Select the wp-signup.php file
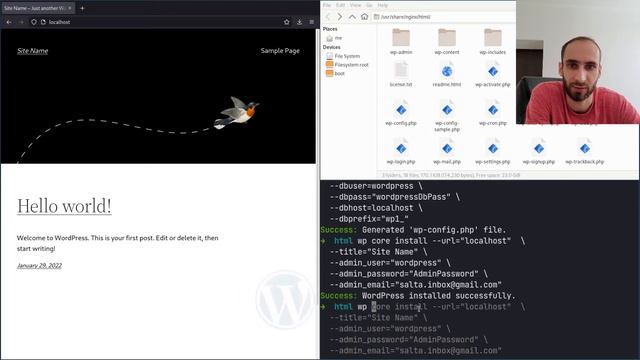 coord(539,152)
